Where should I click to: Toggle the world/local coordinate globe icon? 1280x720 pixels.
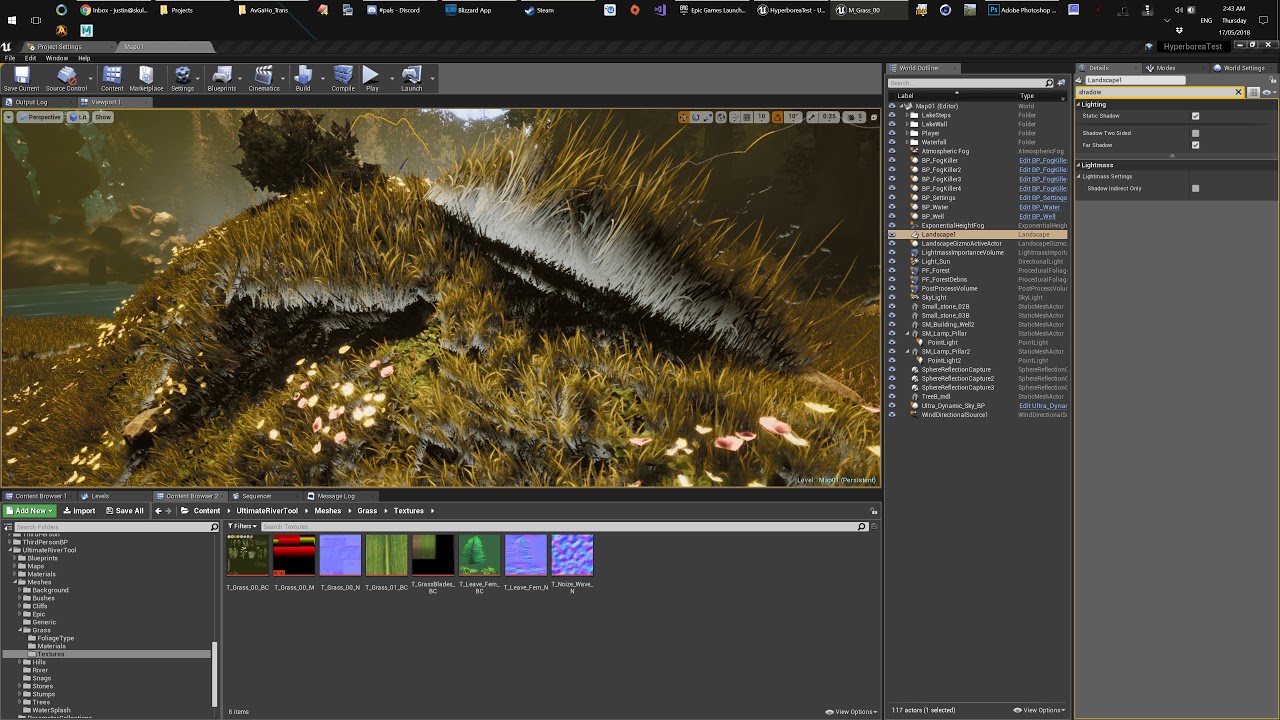[721, 117]
